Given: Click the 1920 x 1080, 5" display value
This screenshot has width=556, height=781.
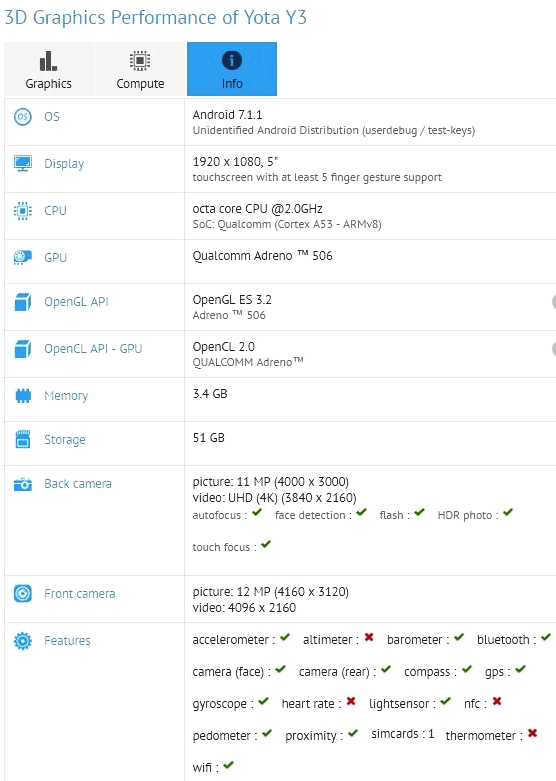Looking at the screenshot, I should tap(235, 162).
